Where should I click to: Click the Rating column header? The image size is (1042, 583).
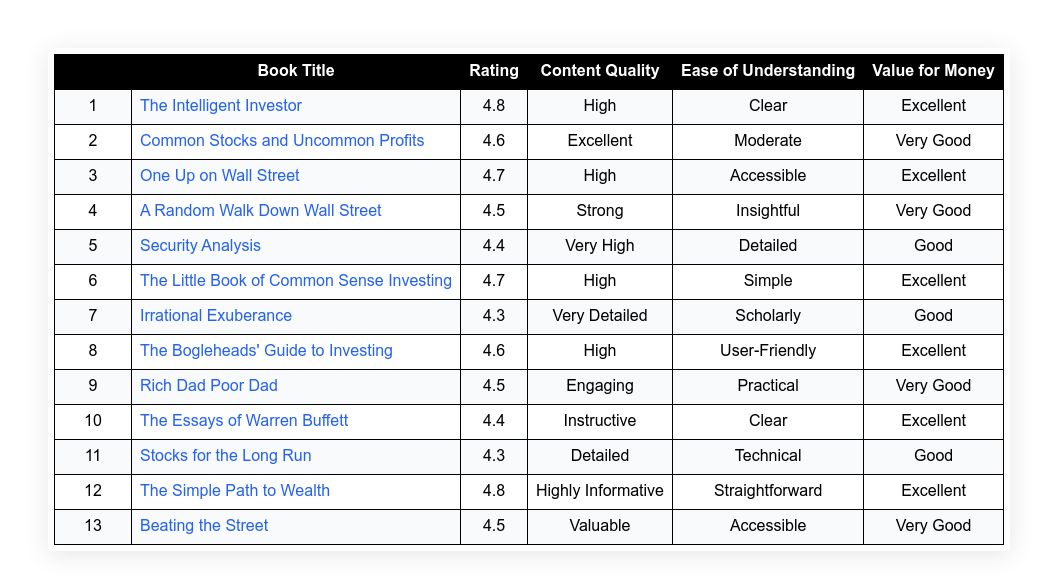tap(494, 71)
